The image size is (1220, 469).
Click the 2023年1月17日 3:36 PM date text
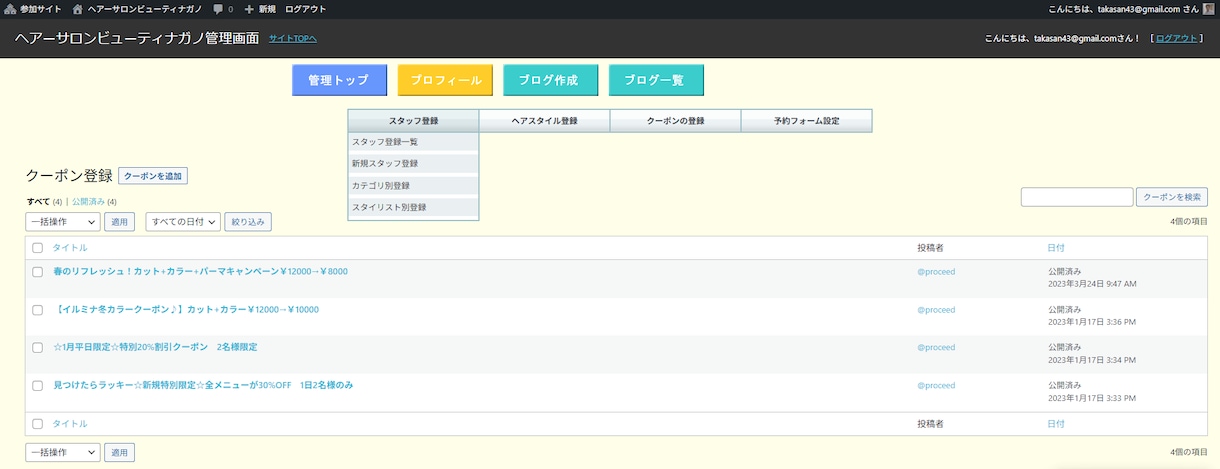click(x=1091, y=322)
